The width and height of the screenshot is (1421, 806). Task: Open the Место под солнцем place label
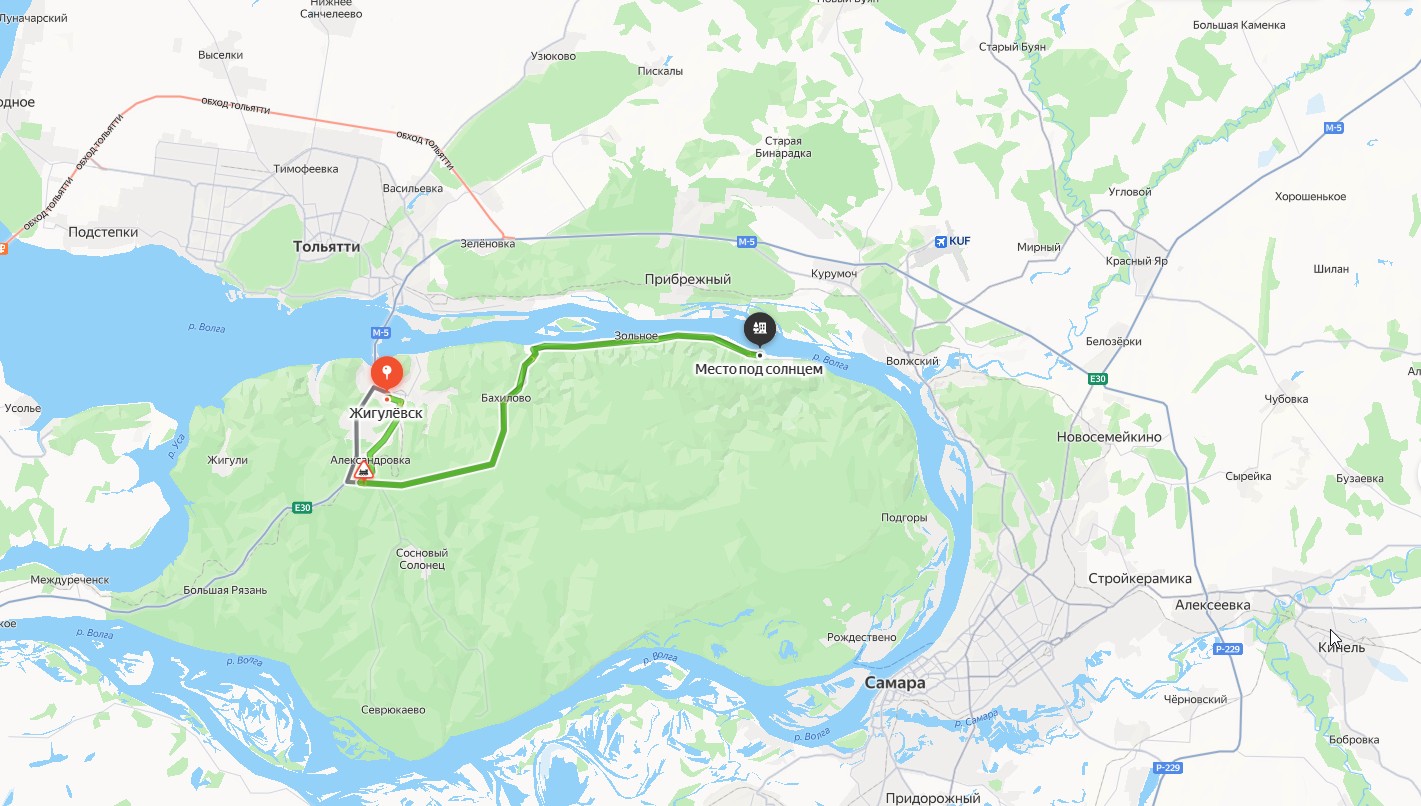(759, 369)
